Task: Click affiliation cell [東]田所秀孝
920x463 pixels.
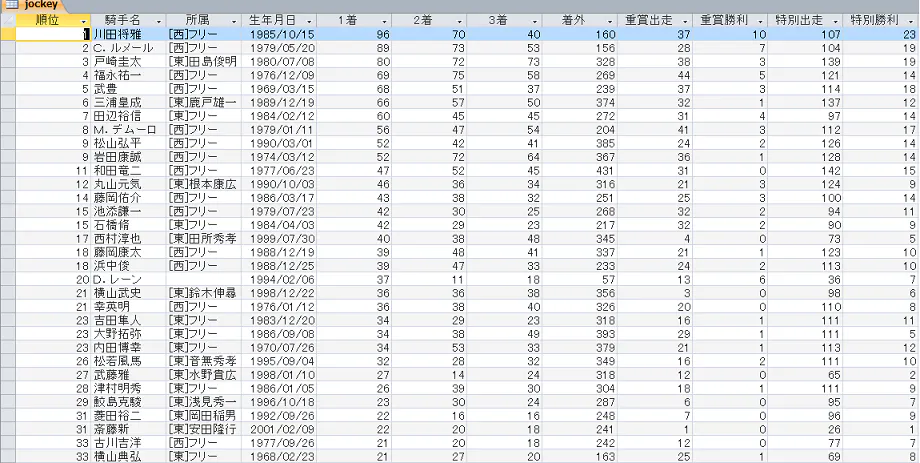Action: (203, 239)
